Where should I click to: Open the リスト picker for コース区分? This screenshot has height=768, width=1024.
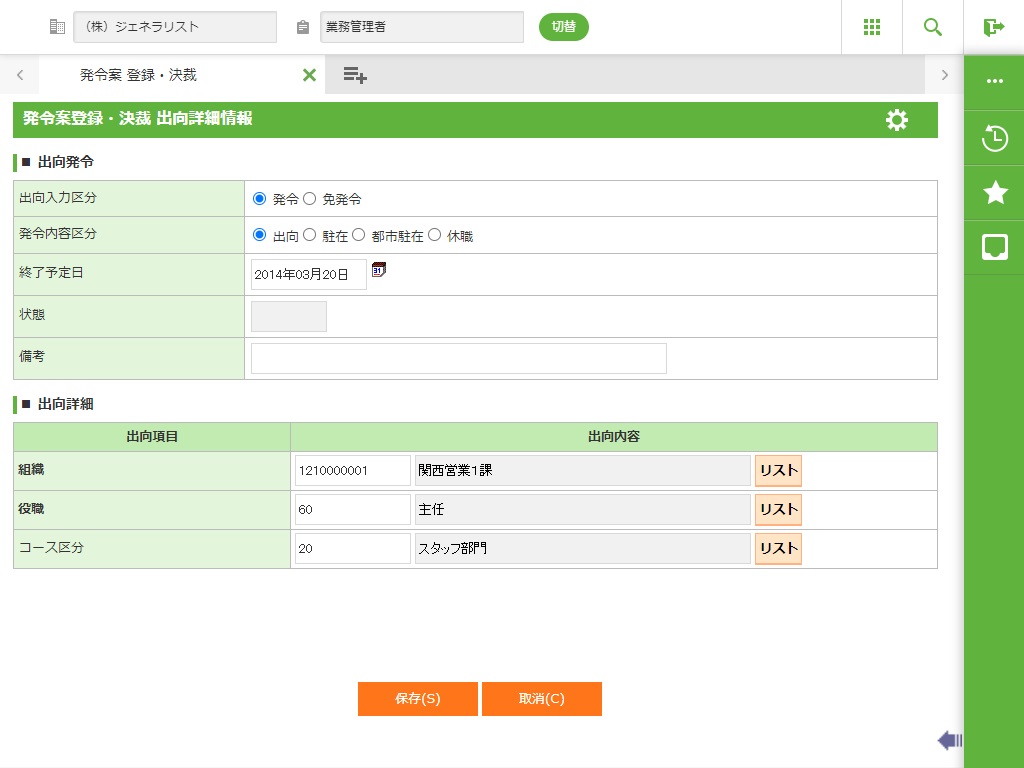pos(778,549)
